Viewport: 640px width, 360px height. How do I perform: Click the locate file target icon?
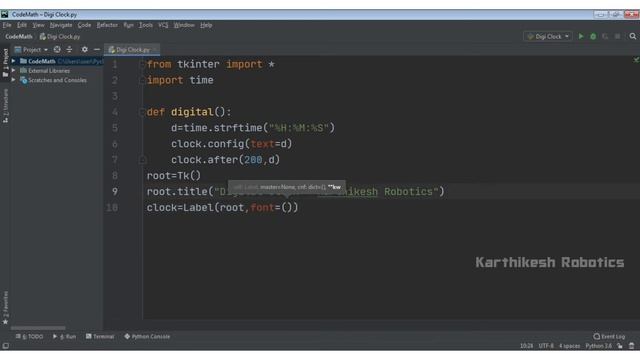tap(57, 49)
